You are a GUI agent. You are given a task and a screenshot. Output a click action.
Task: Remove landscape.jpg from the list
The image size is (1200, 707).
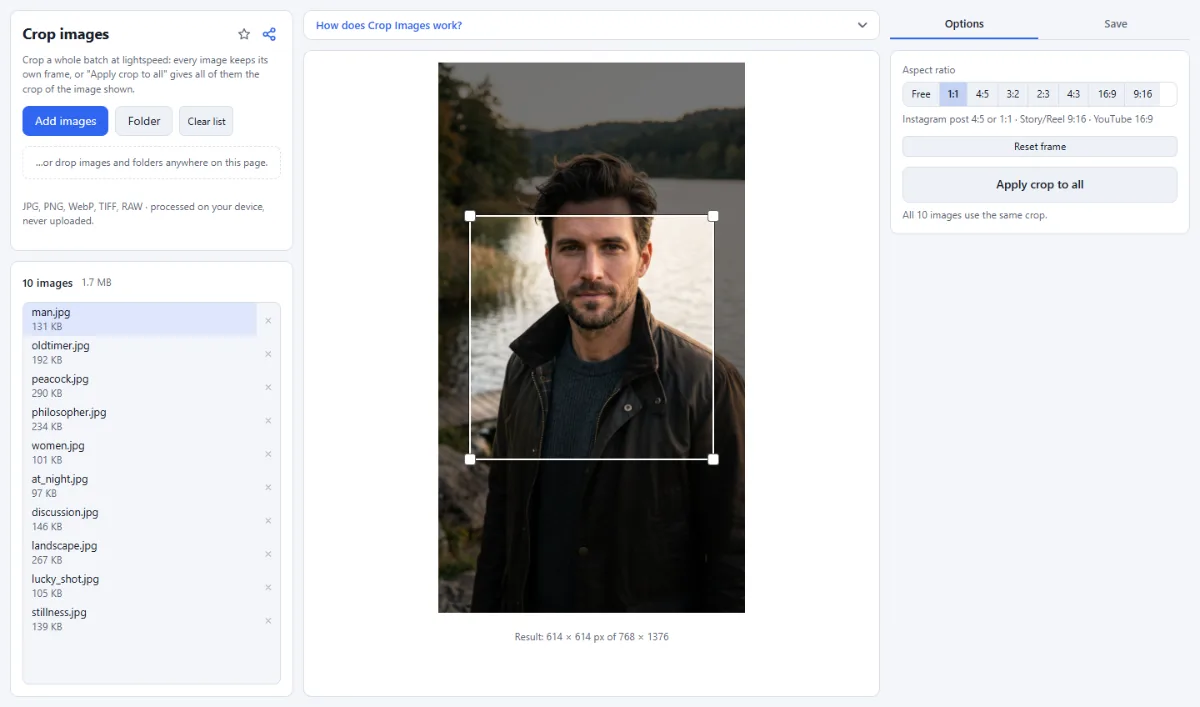point(268,554)
